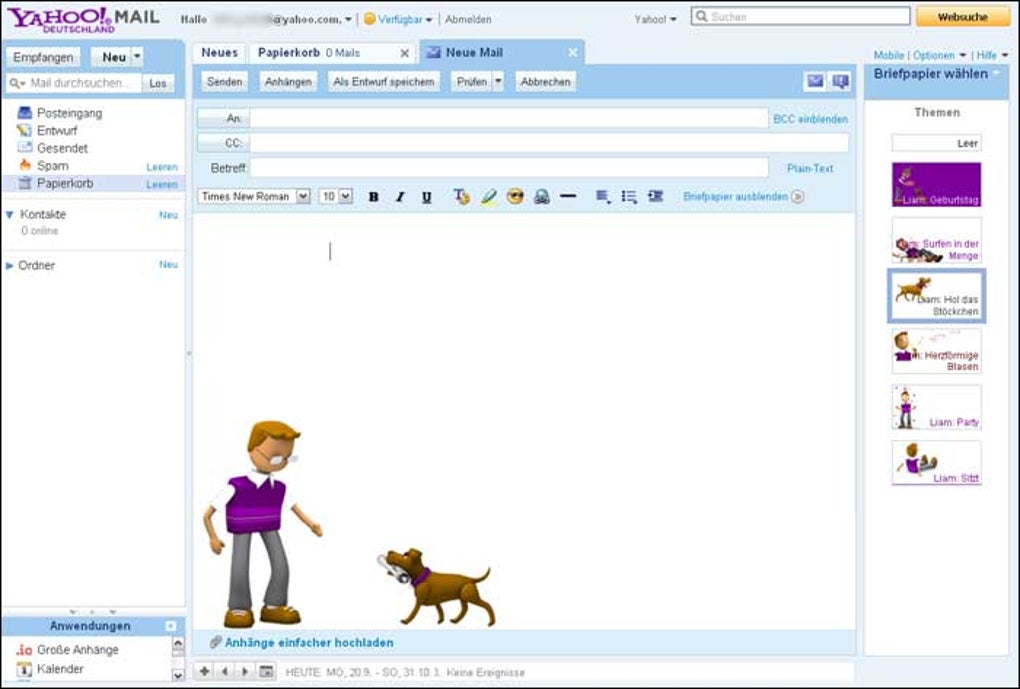Open the font size dropdown
The width and height of the screenshot is (1020, 689).
[337, 197]
